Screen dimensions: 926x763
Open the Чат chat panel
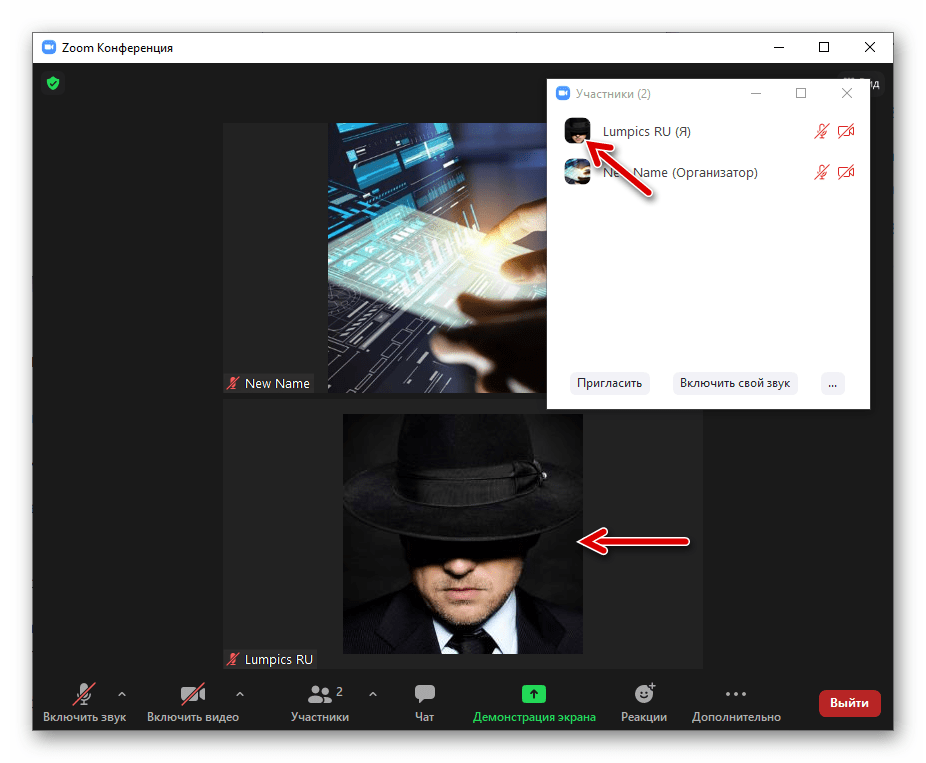click(x=425, y=703)
